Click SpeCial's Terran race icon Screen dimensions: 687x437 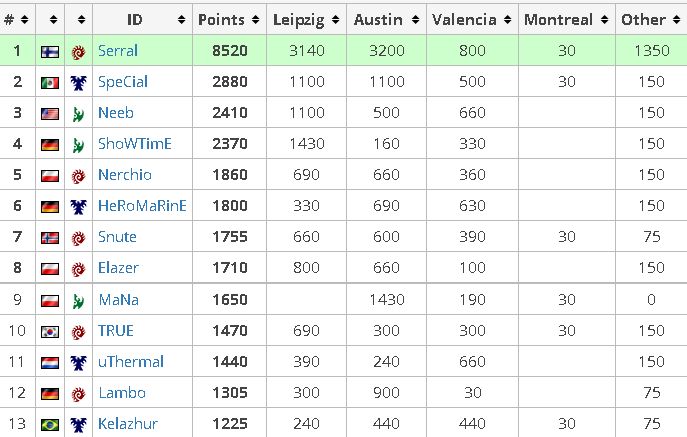[x=78, y=83]
